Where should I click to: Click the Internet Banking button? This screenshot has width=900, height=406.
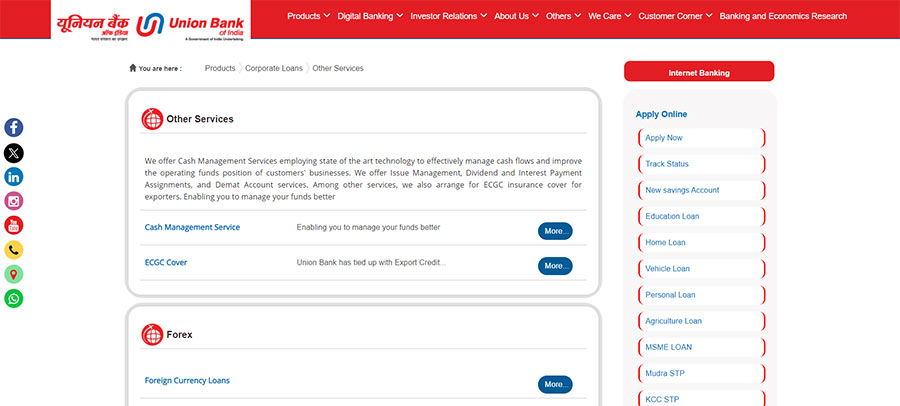[699, 72]
